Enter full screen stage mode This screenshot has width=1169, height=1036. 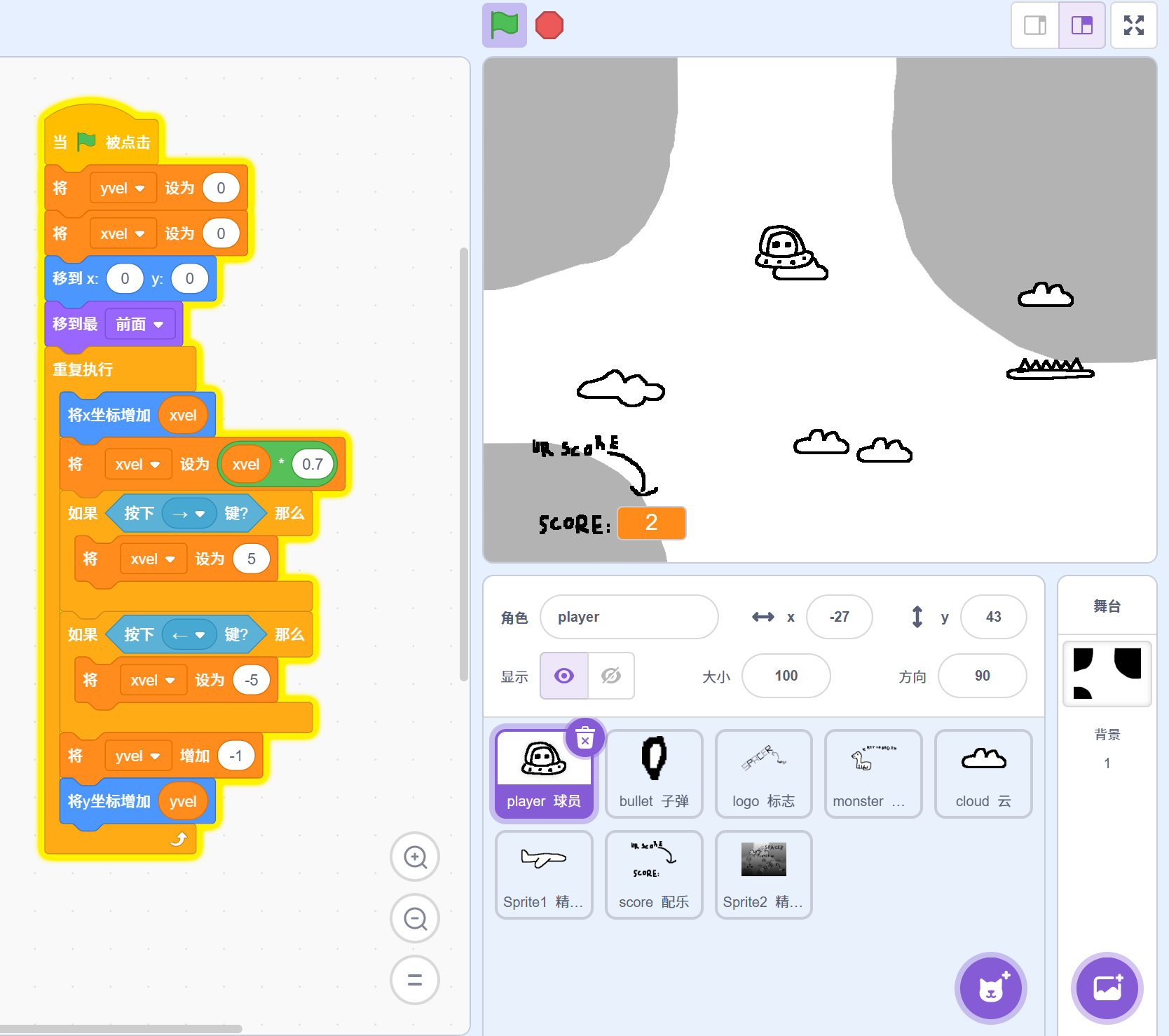[1133, 25]
